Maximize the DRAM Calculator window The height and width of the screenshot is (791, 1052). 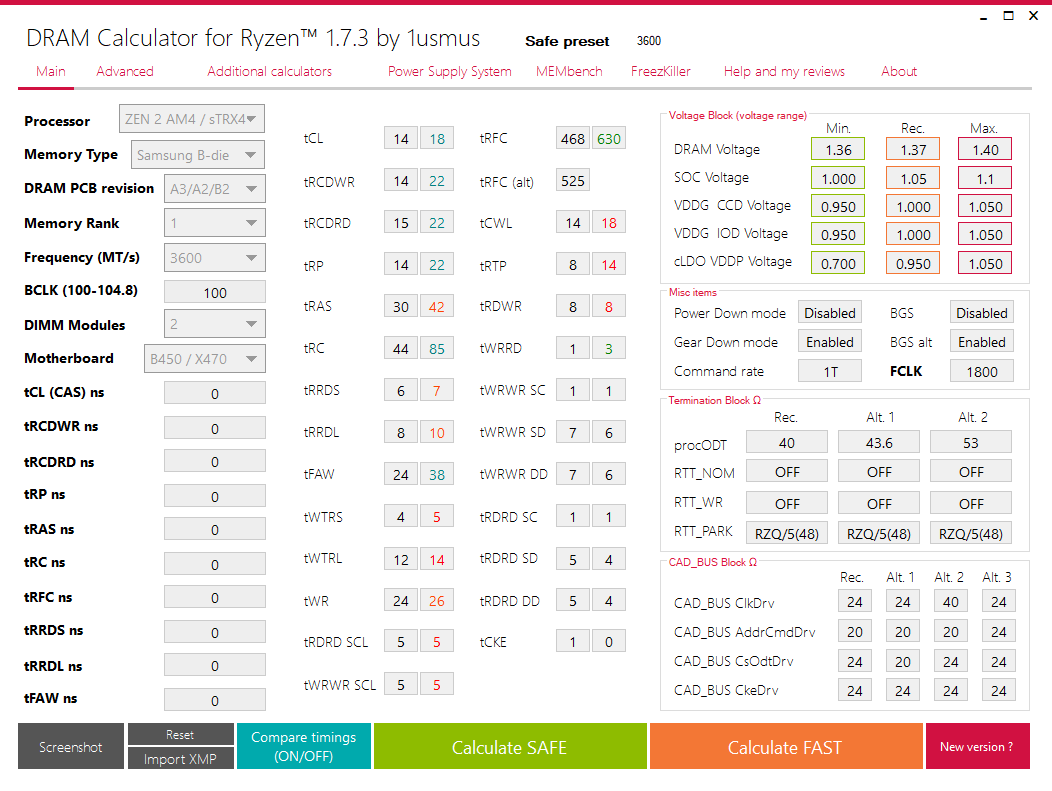click(1008, 15)
